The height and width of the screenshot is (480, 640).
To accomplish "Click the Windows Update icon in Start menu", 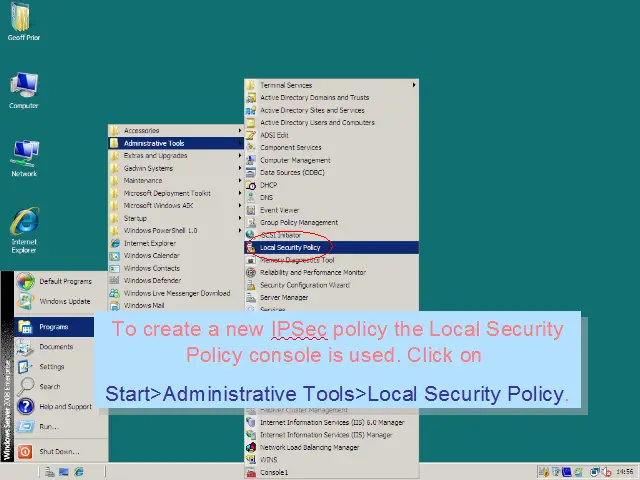I will (x=24, y=301).
